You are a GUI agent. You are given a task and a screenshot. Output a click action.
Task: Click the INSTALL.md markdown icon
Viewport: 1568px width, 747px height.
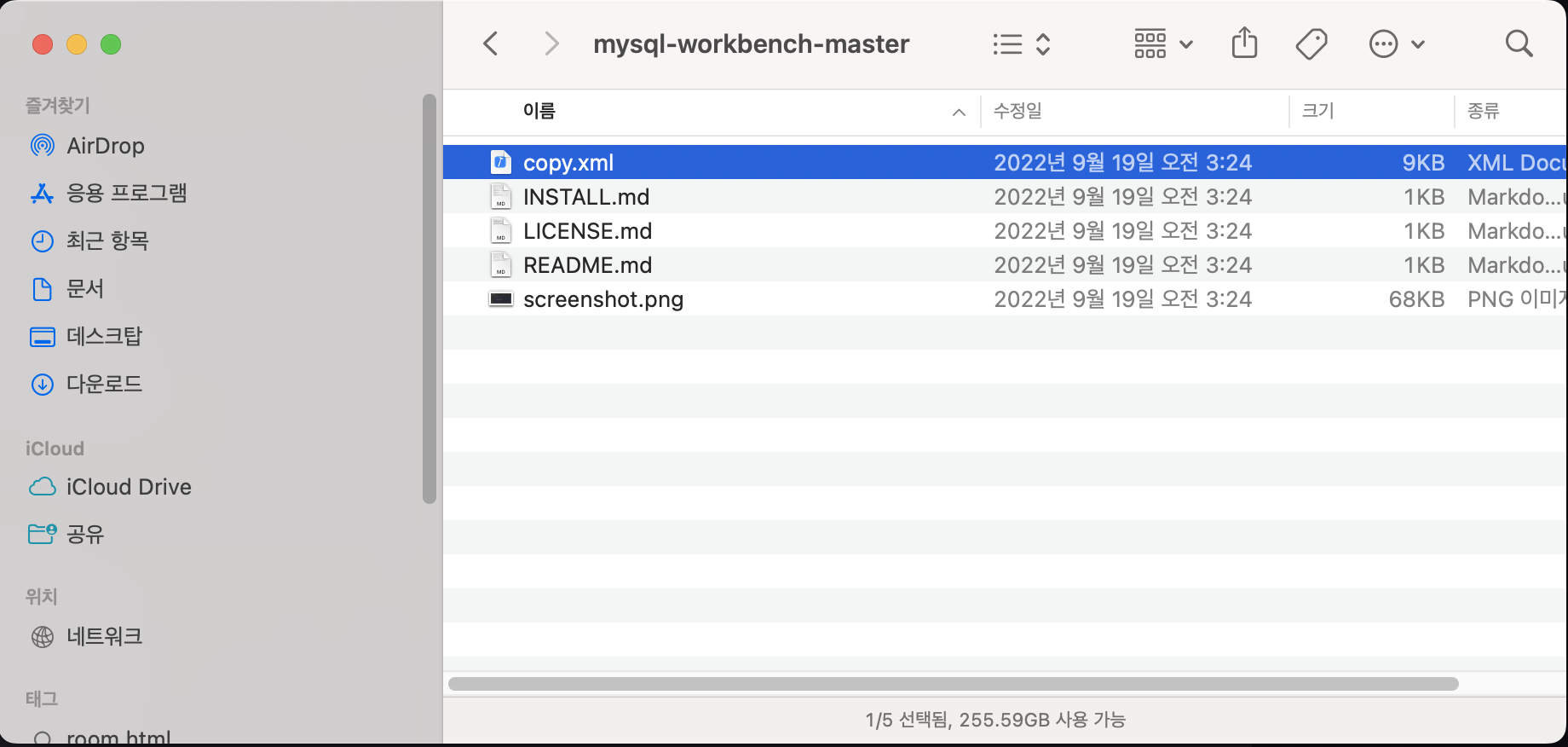pos(501,196)
